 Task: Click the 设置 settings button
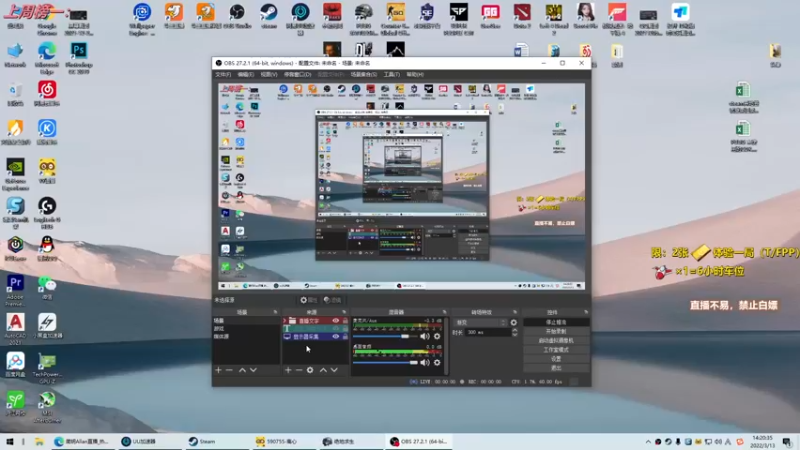(x=556, y=359)
